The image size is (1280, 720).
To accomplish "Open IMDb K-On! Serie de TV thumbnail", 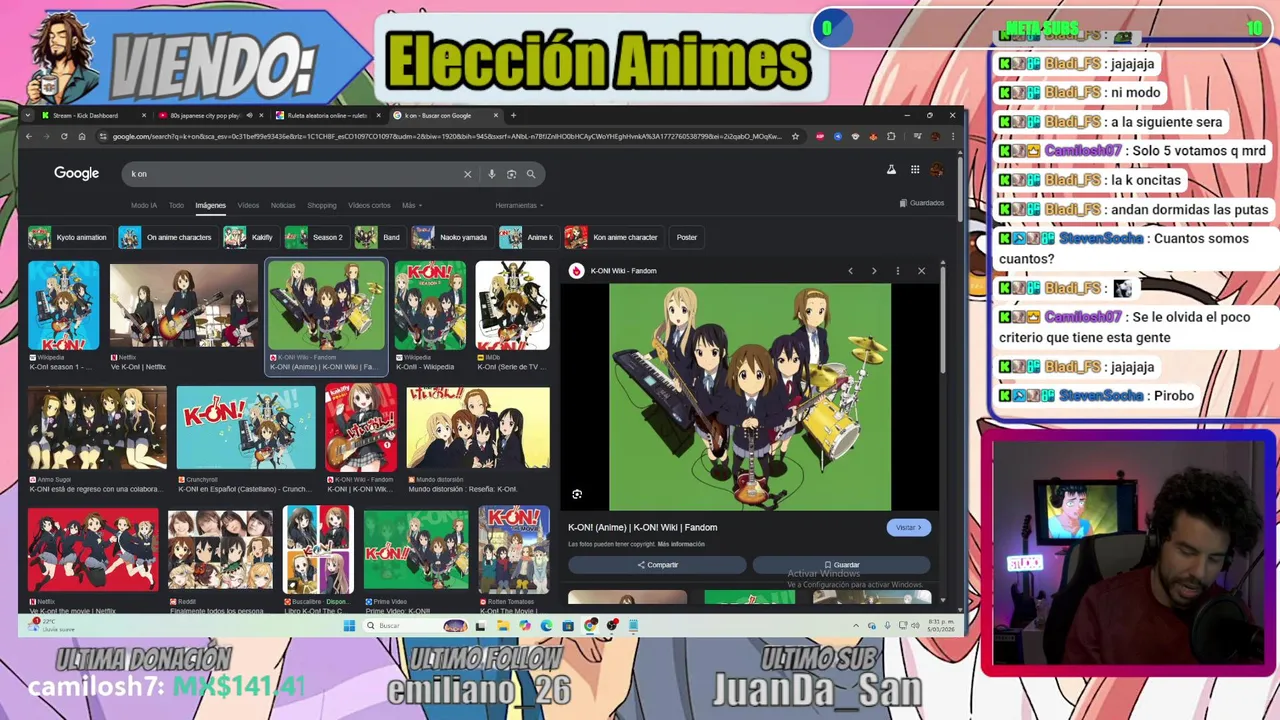I will coord(512,306).
